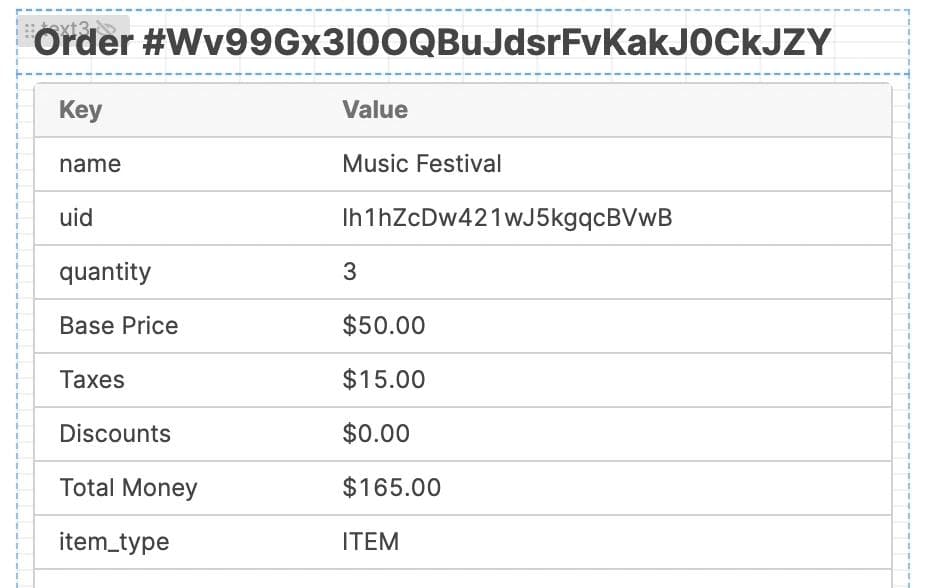The height and width of the screenshot is (588, 930).
Task: Select the uid row key cell
Action: tap(76, 218)
